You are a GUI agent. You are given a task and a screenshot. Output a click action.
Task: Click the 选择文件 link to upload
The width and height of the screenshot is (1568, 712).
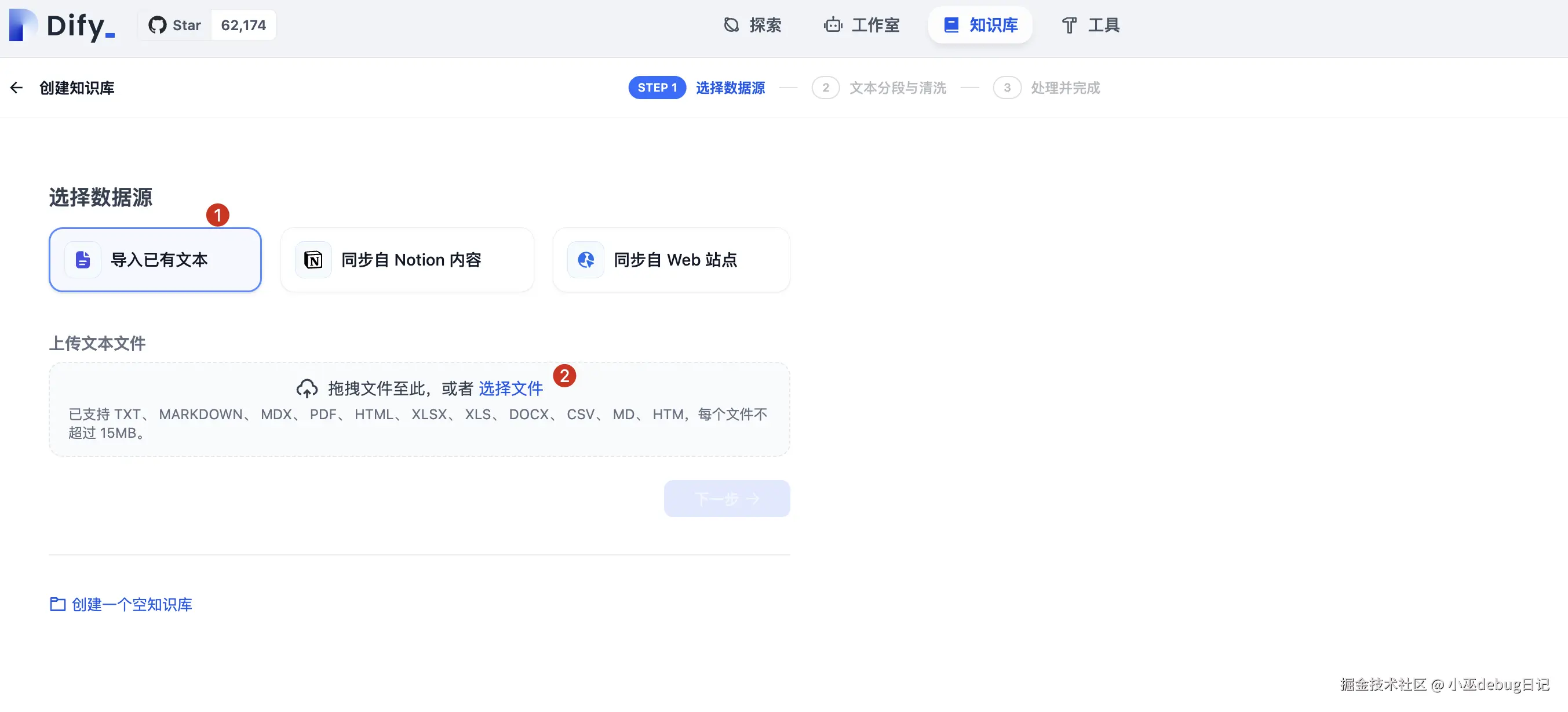tap(511, 388)
